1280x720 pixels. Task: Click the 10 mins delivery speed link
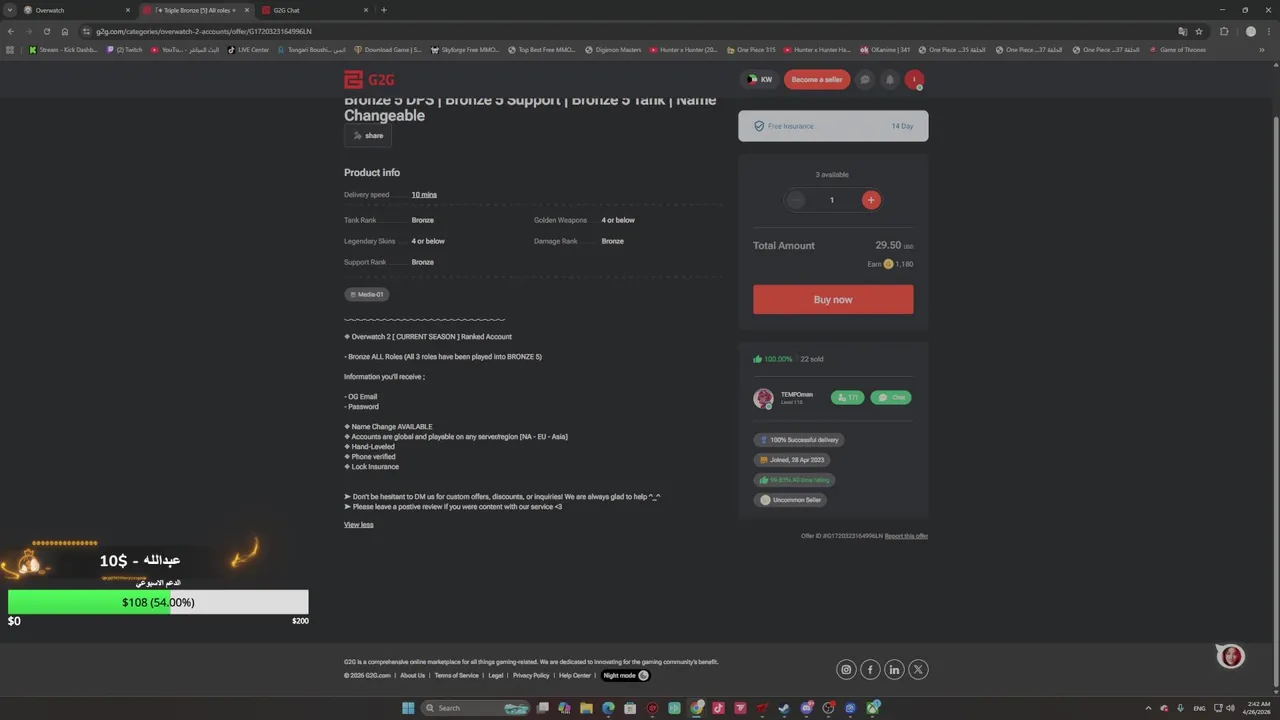[x=424, y=195]
